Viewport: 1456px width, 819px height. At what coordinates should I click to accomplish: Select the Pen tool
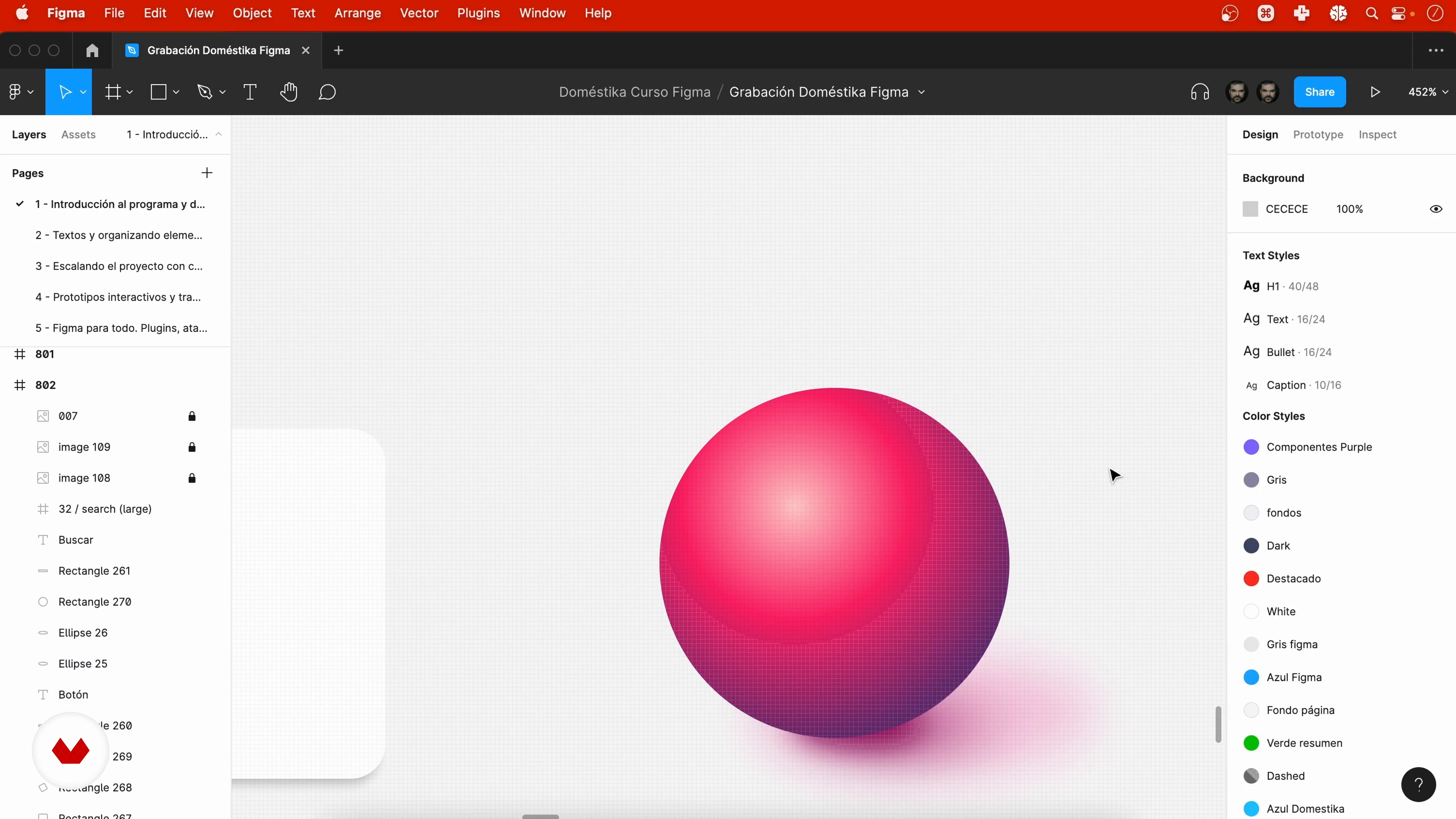pos(205,91)
